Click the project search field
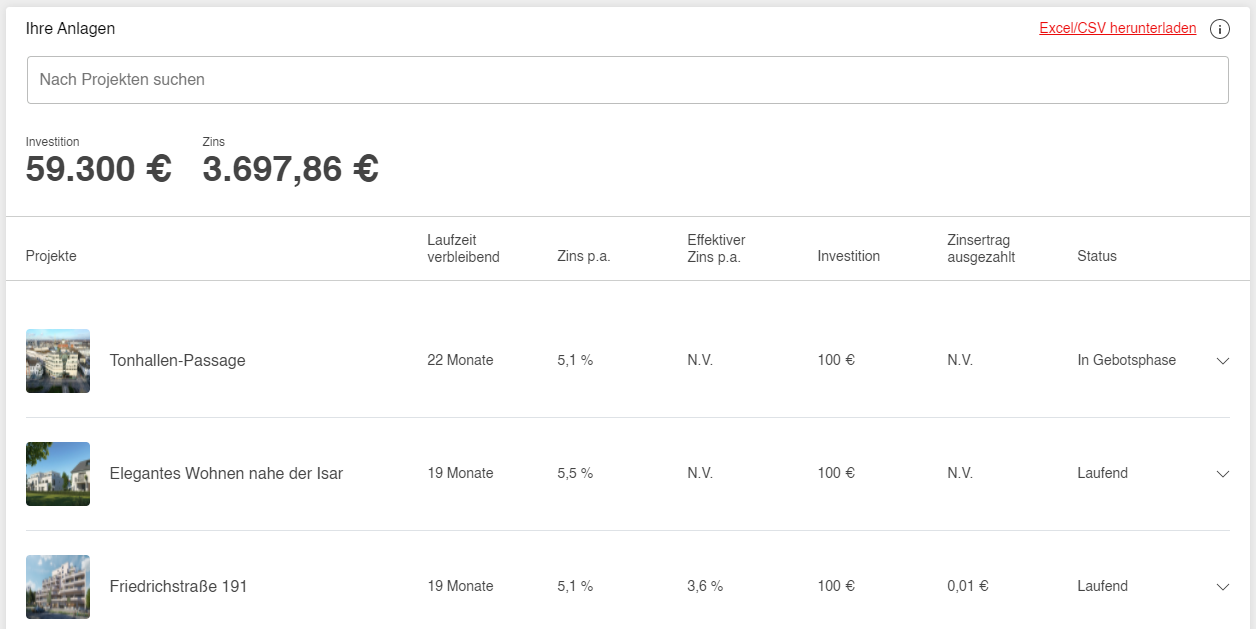Screen dimensions: 1256x629 coord(627,80)
